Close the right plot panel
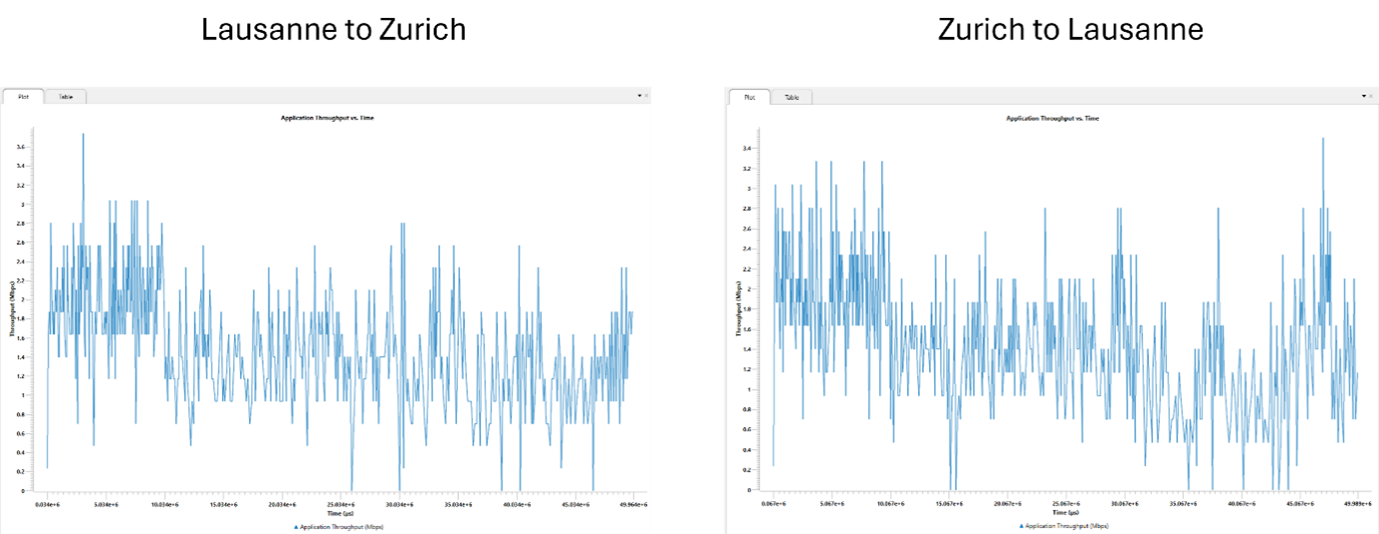The image size is (1379, 534). [1372, 96]
